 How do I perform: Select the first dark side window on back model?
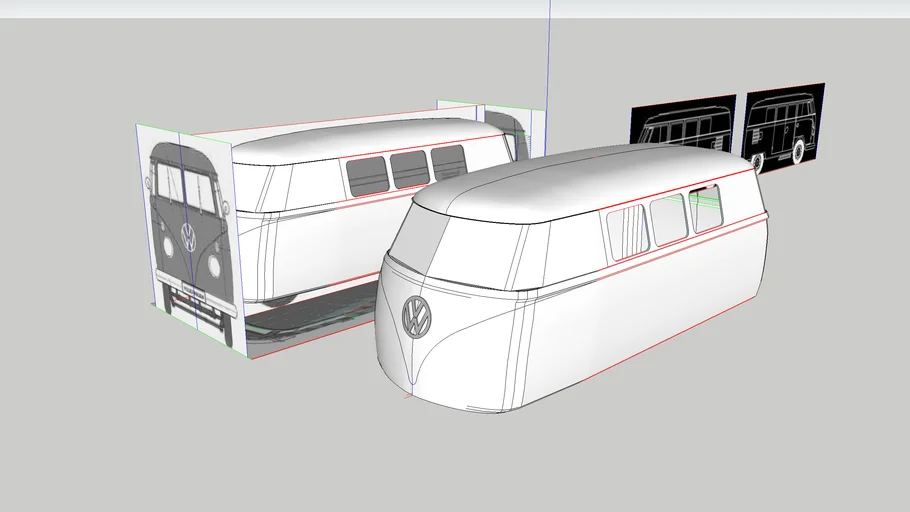point(368,176)
